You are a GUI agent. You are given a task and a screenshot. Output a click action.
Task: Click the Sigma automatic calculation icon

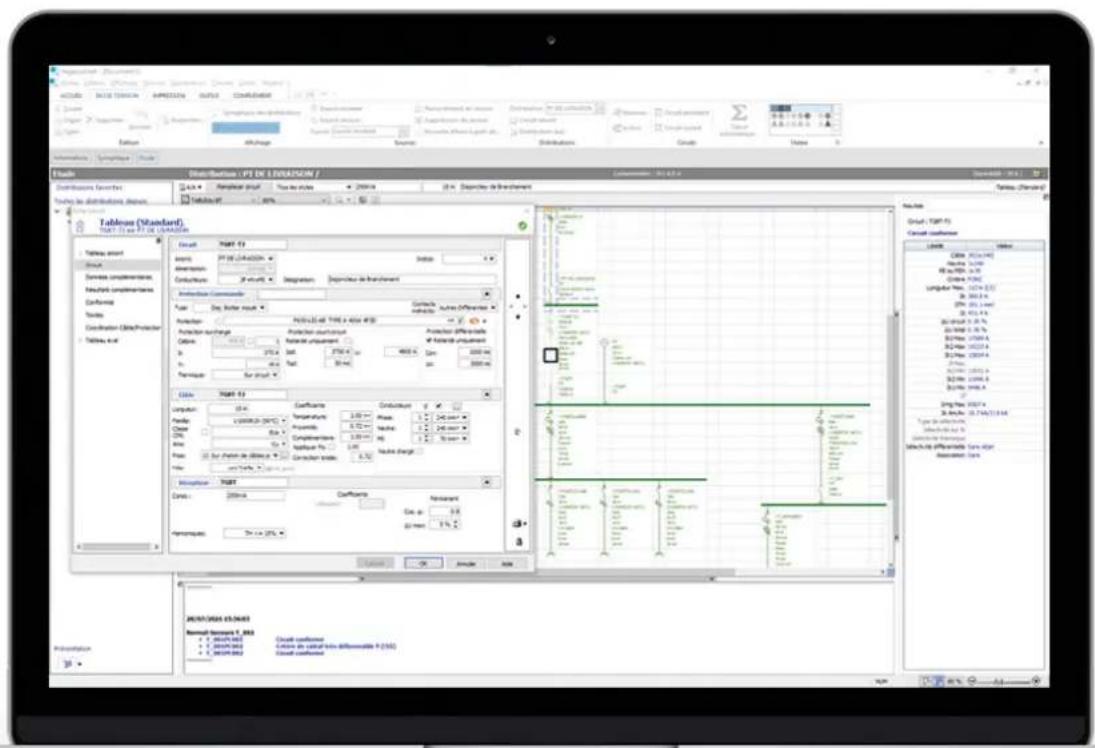(738, 114)
